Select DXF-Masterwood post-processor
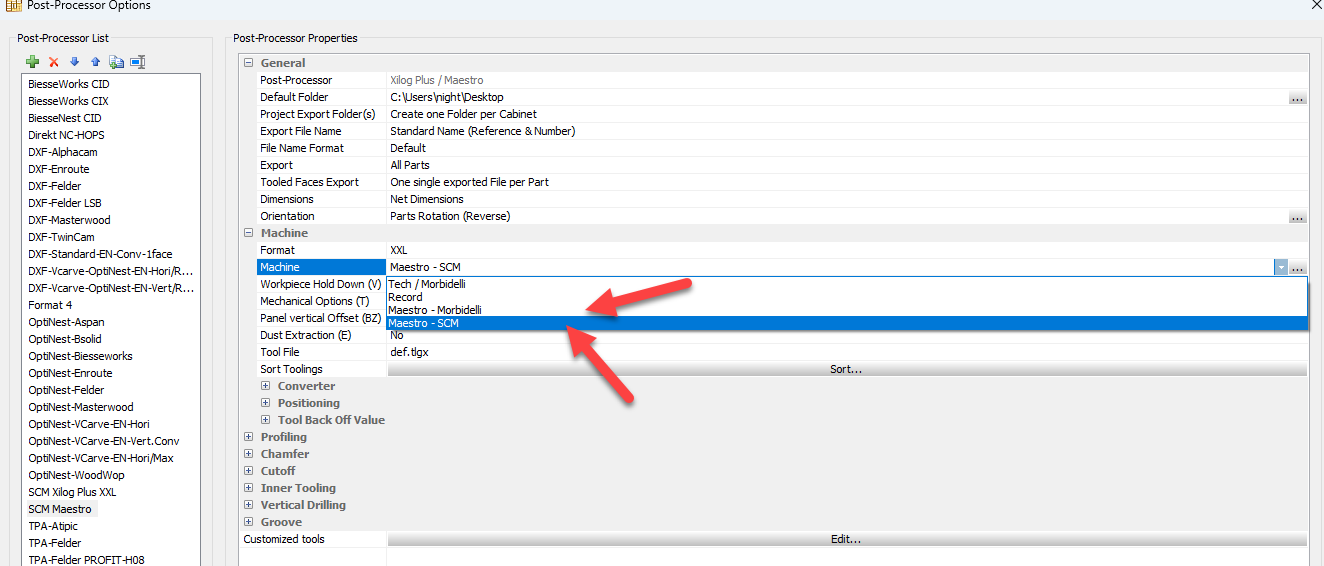1324x566 pixels. coord(69,220)
